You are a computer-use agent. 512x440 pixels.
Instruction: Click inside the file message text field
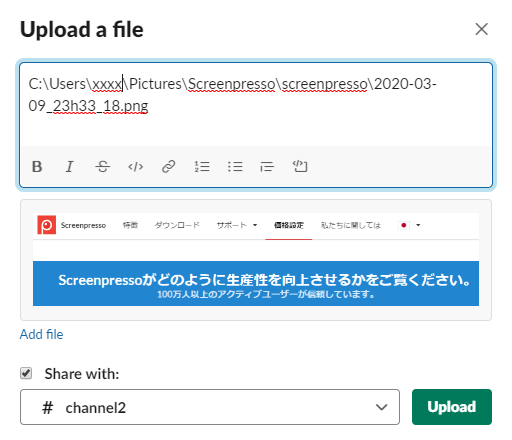pos(256,104)
